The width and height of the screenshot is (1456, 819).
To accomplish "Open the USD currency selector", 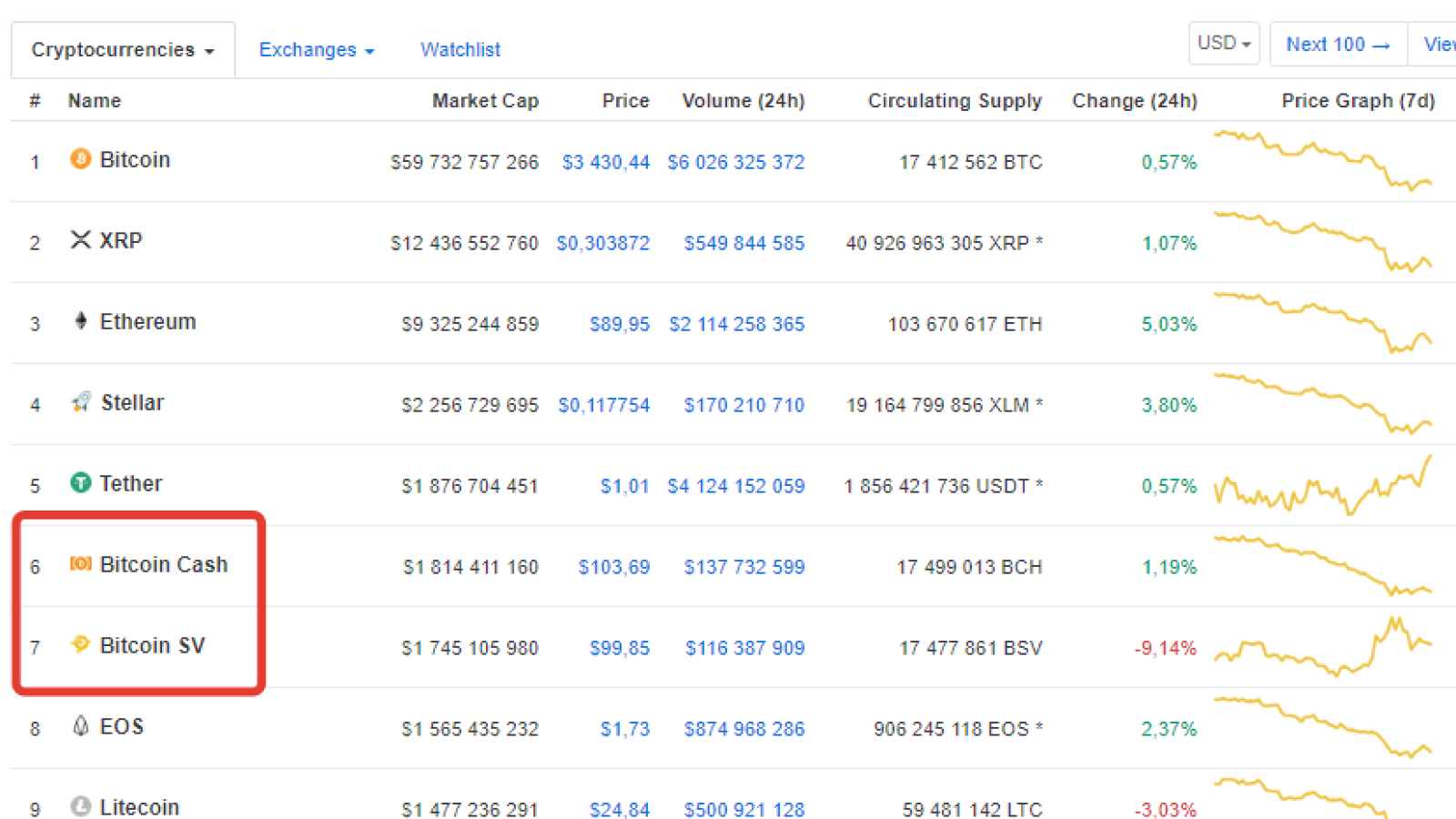I will [1224, 44].
